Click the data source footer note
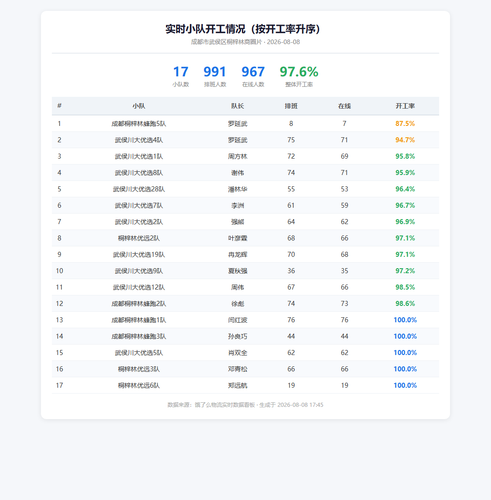Screen dimensions: 491x500 point(245,405)
